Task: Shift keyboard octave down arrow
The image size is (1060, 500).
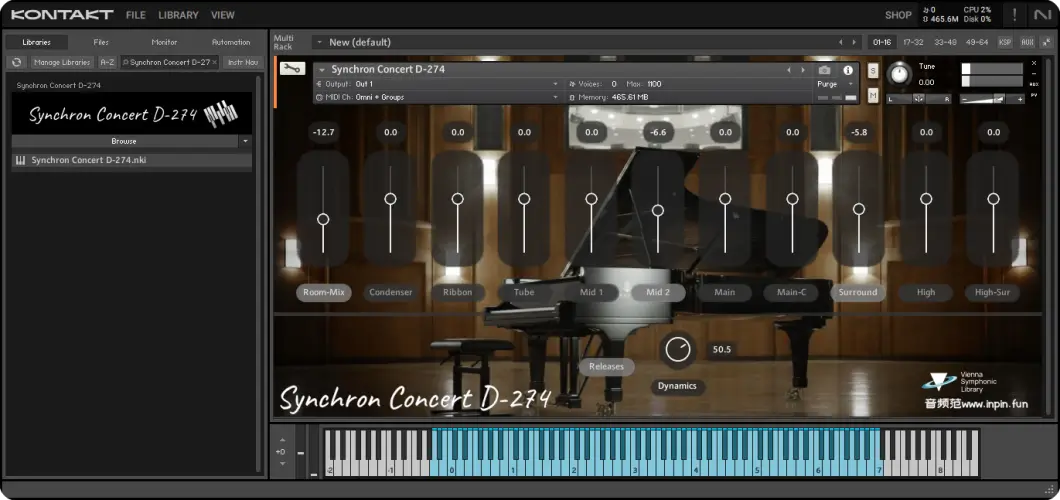Action: coord(283,464)
